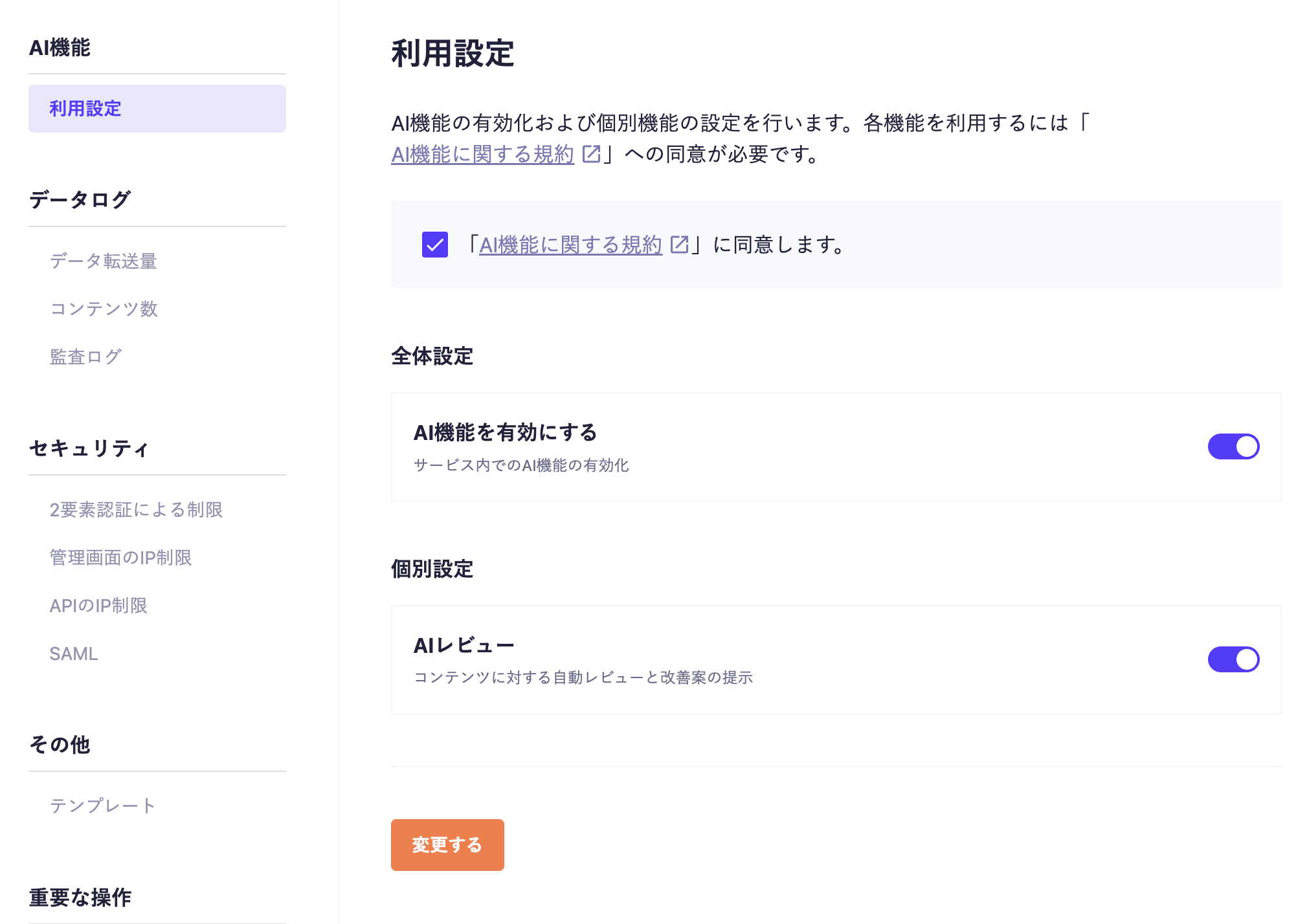The width and height of the screenshot is (1309, 924).
Task: Navigate to 管理画面のIP制限
Action: coord(120,558)
